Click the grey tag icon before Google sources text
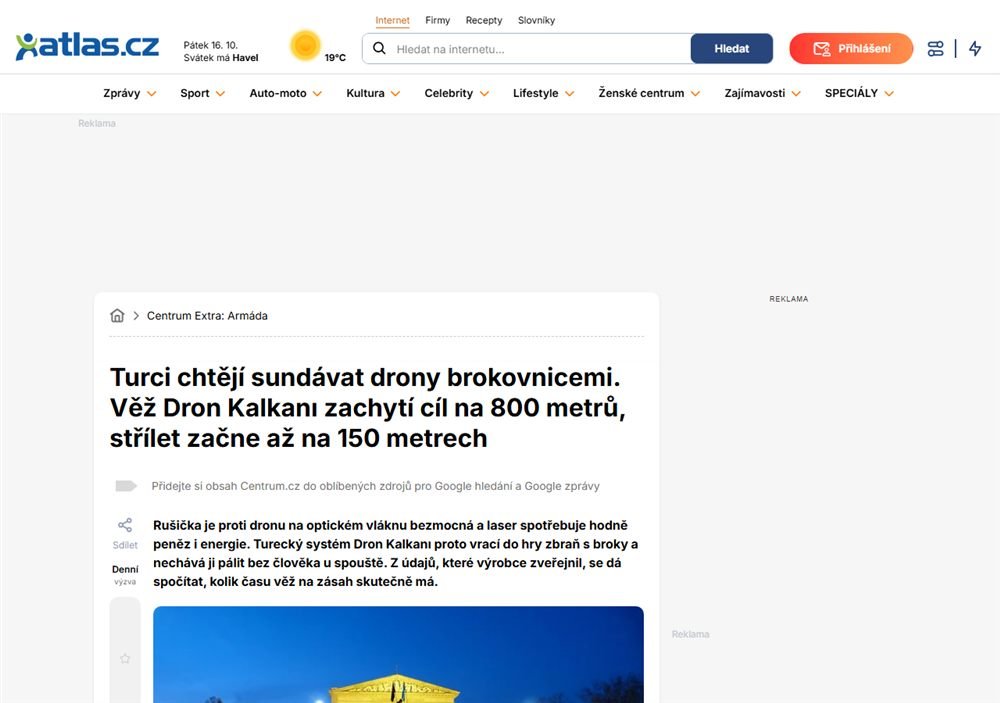 tap(126, 486)
